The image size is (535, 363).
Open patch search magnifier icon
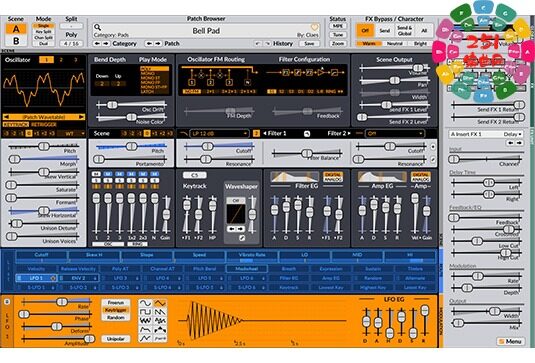click(98, 27)
